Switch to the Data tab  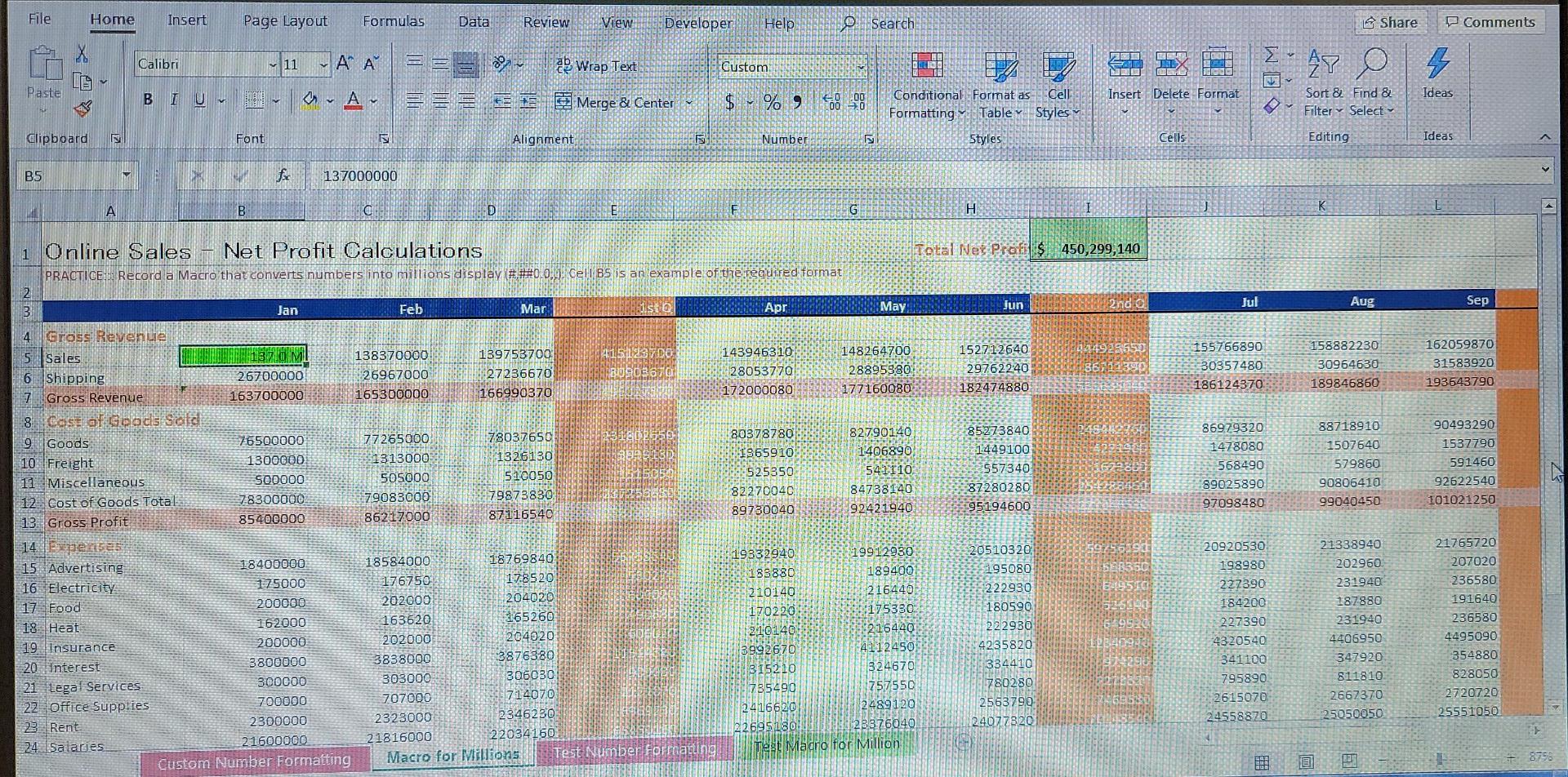(x=474, y=21)
